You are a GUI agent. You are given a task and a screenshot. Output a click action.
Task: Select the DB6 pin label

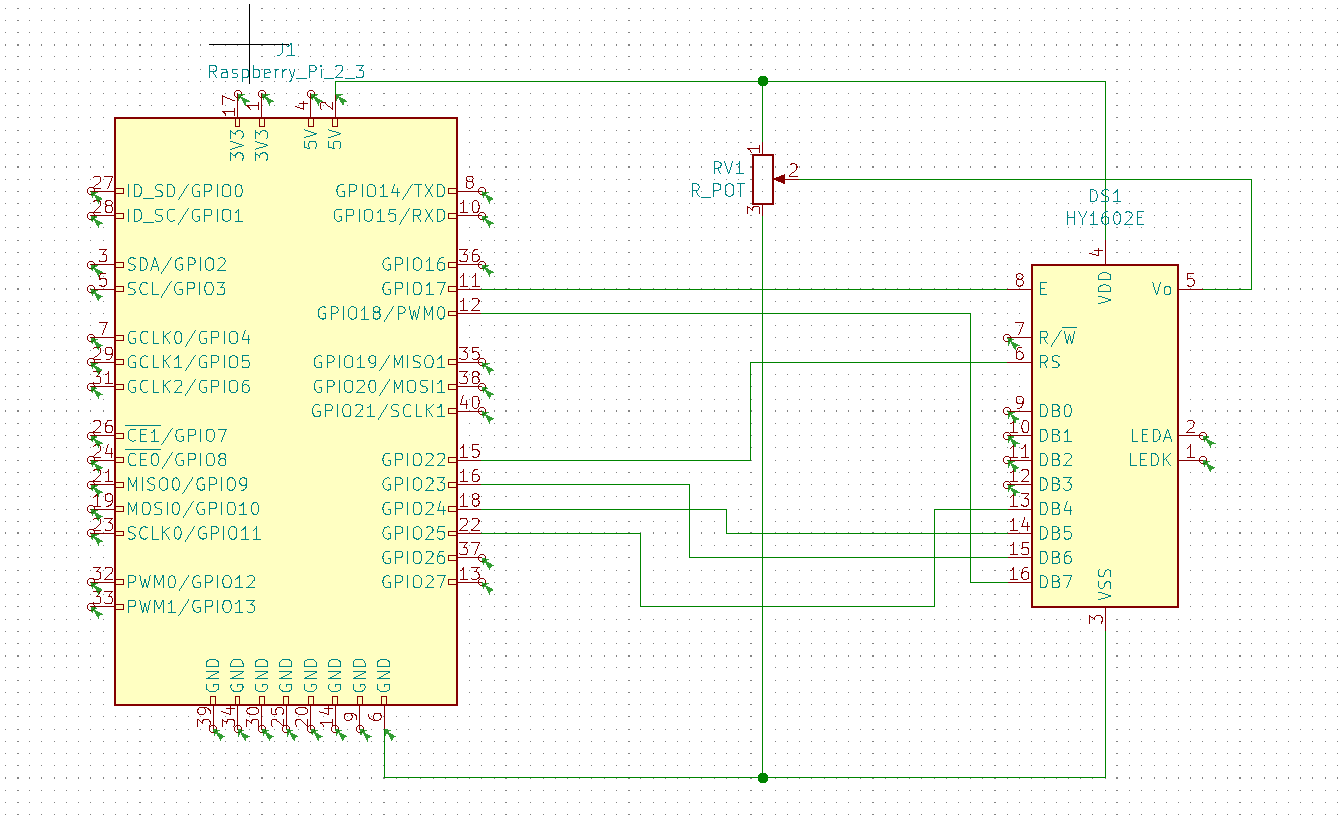click(1055, 558)
